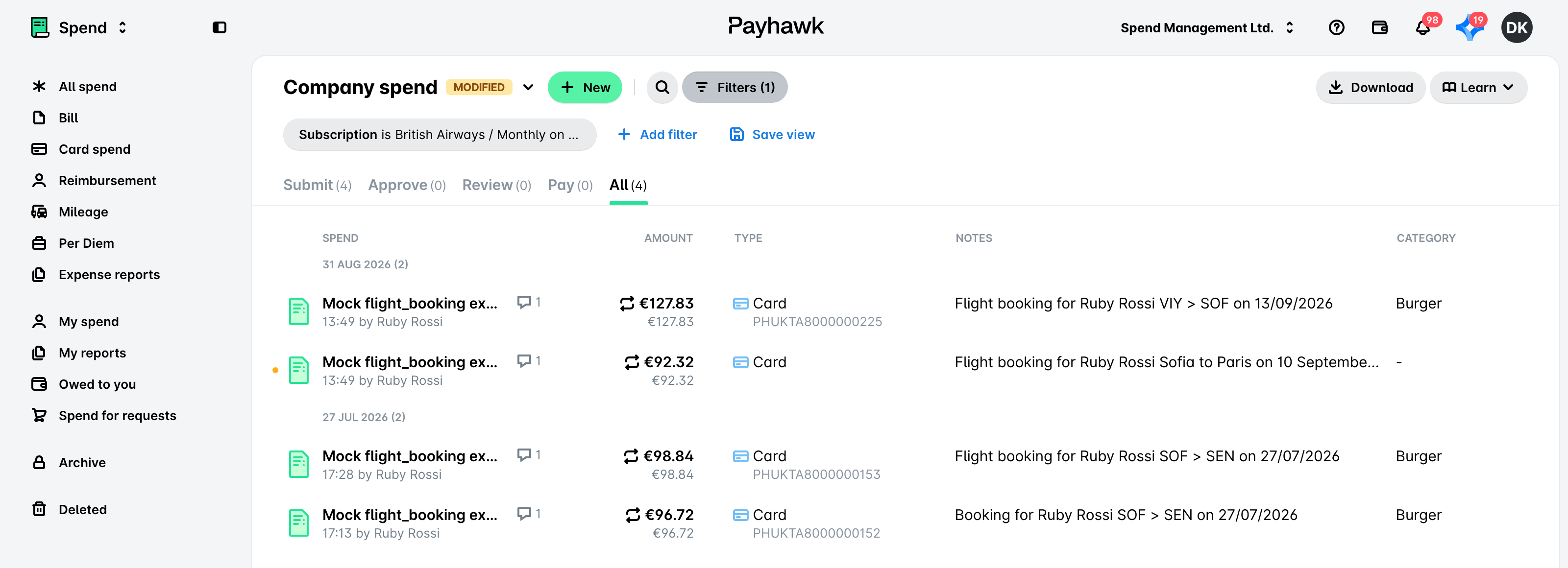Click the green New button

[585, 88]
